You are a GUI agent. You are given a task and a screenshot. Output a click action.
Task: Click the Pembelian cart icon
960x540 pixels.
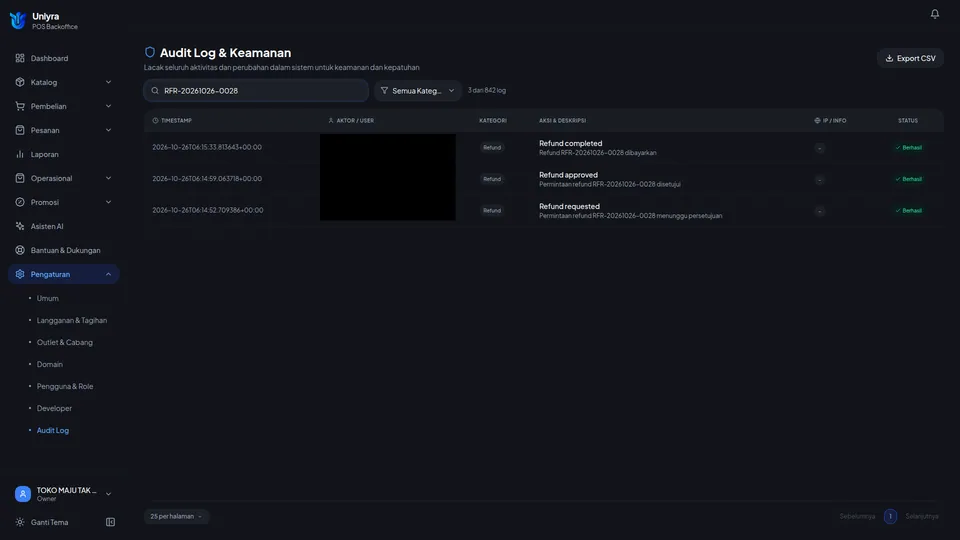[20, 106]
